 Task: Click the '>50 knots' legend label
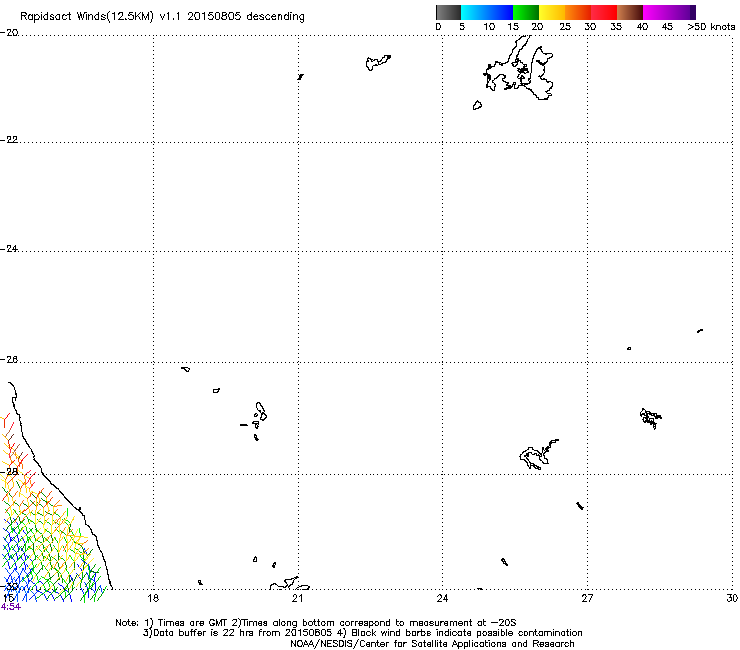pyautogui.click(x=711, y=27)
